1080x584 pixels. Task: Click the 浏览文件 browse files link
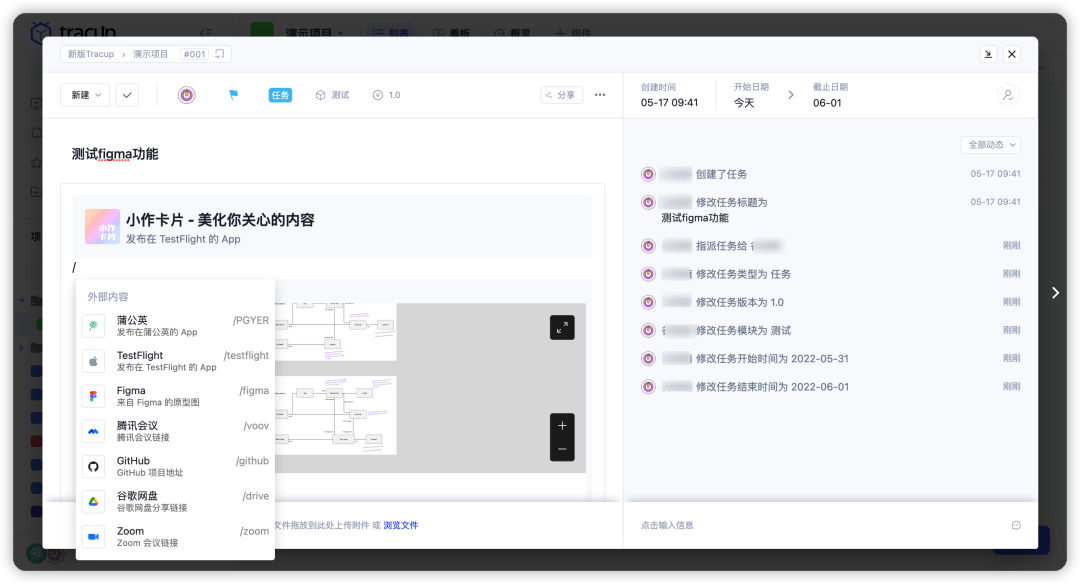point(400,525)
